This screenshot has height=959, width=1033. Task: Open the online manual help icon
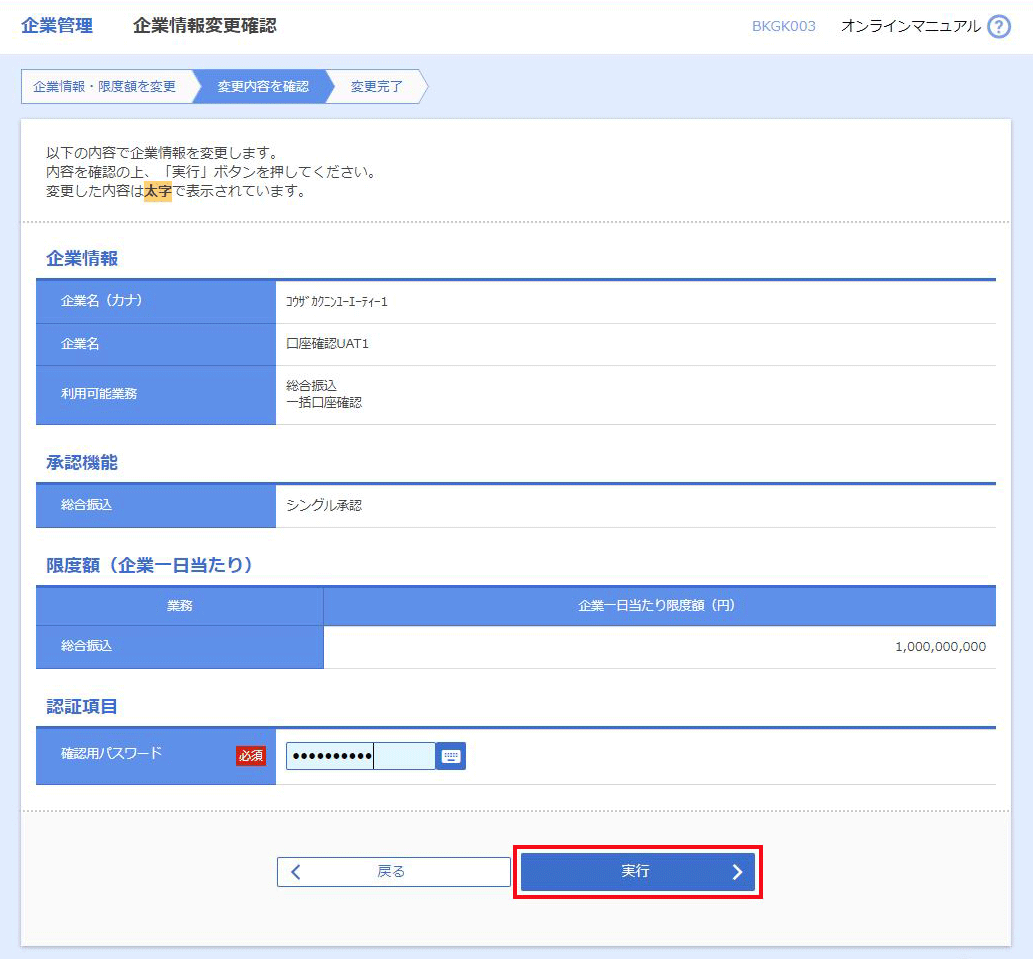coord(998,27)
